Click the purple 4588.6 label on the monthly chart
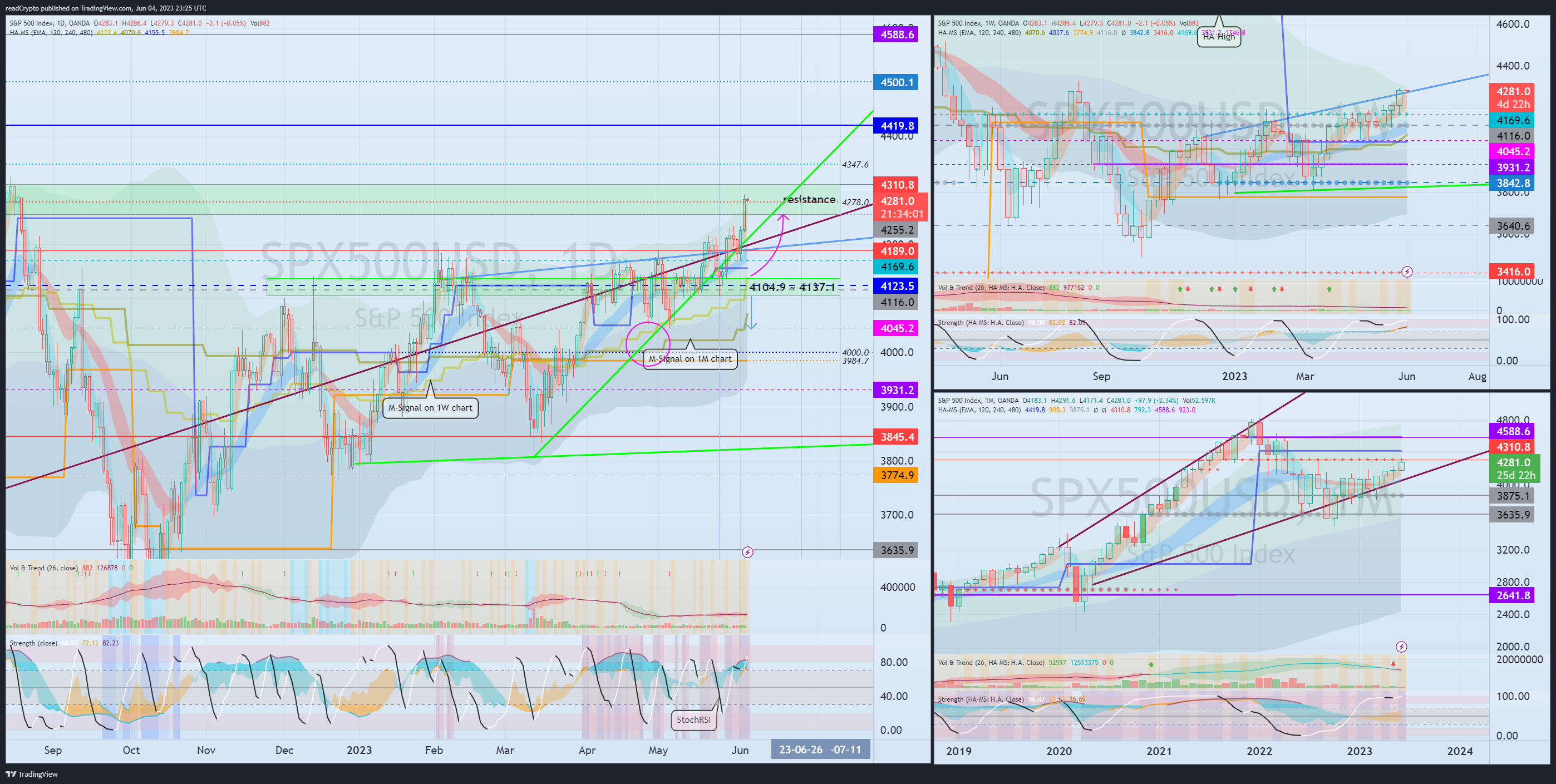Image resolution: width=1556 pixels, height=784 pixels. pos(1513,431)
